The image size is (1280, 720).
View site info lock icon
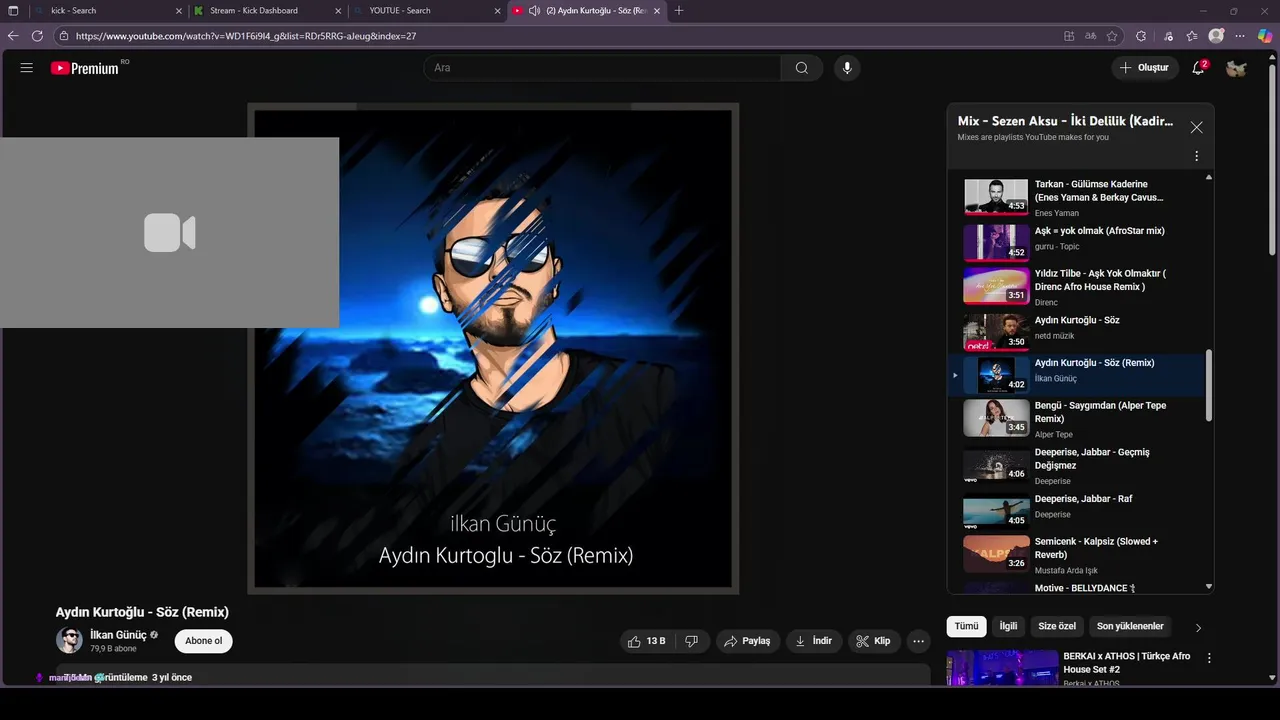[64, 36]
